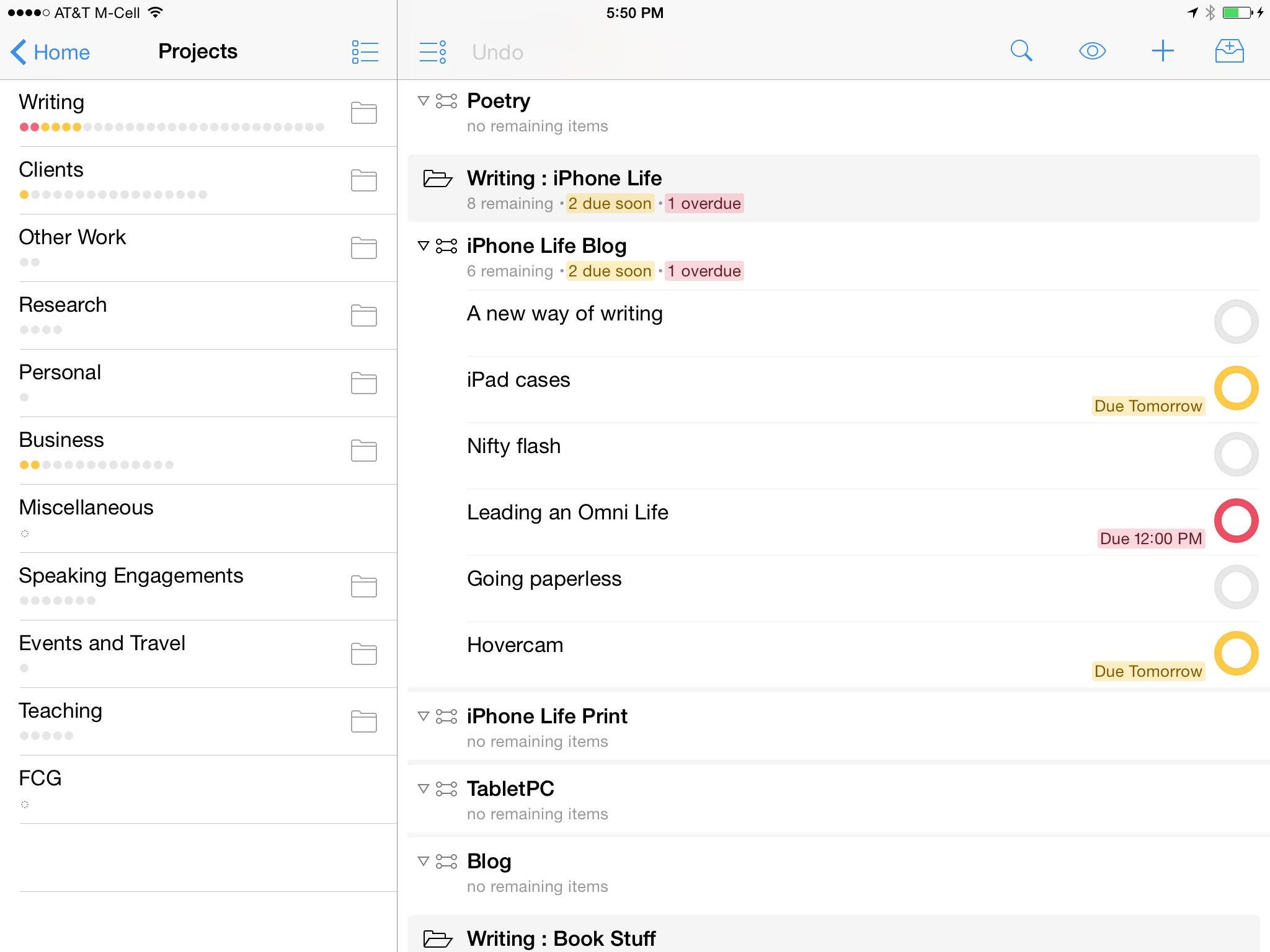
Task: Add a new item with the plus icon
Action: [x=1163, y=51]
